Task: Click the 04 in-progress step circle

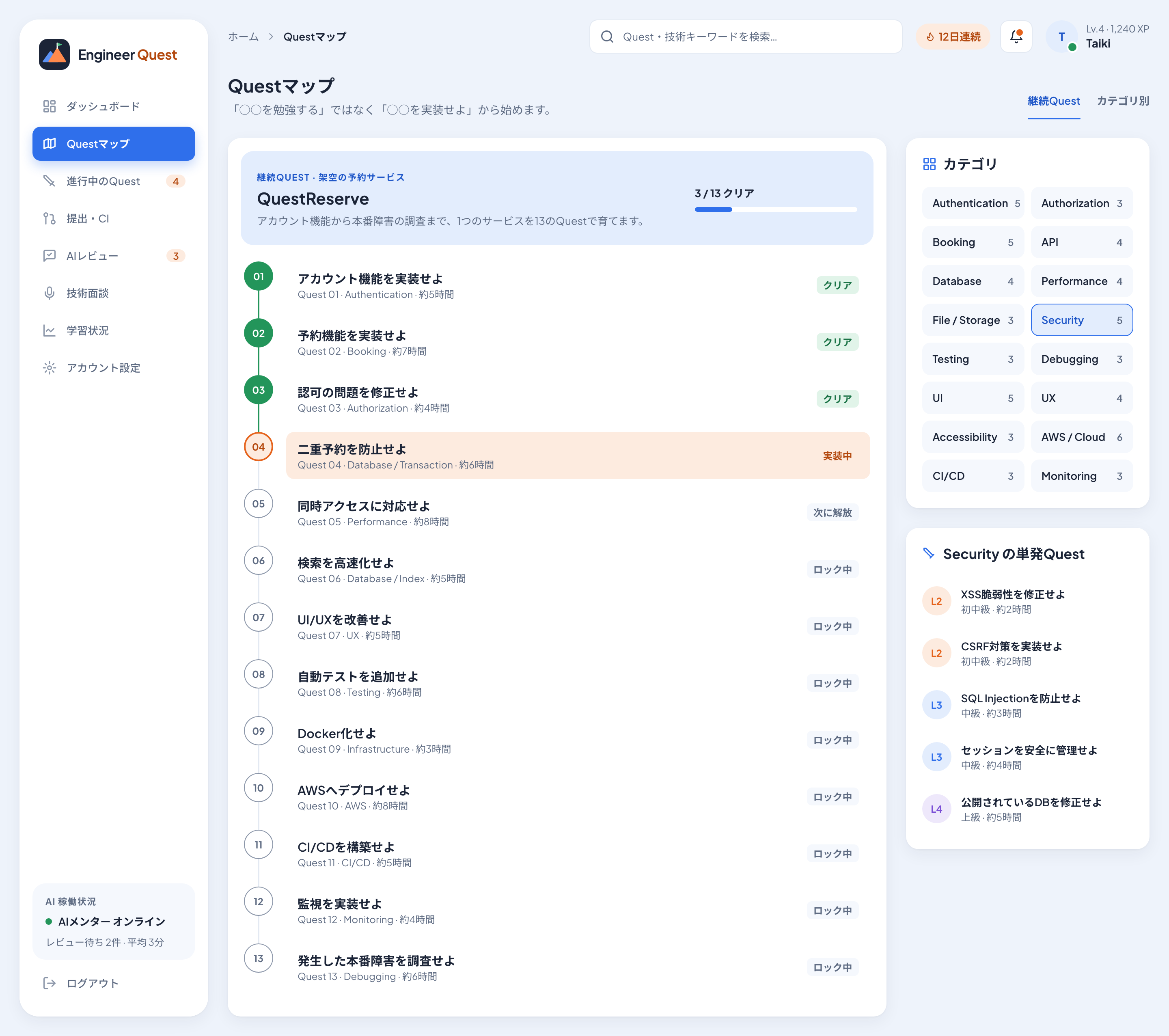Action: (x=259, y=447)
